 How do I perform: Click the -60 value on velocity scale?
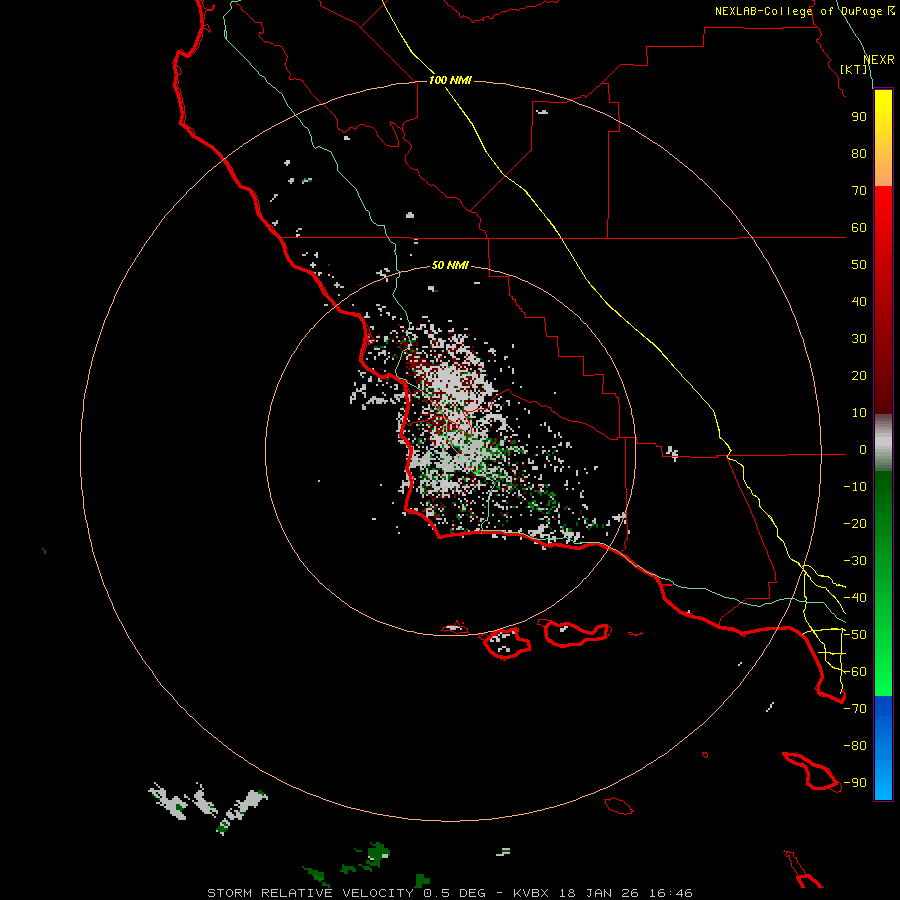pos(855,672)
